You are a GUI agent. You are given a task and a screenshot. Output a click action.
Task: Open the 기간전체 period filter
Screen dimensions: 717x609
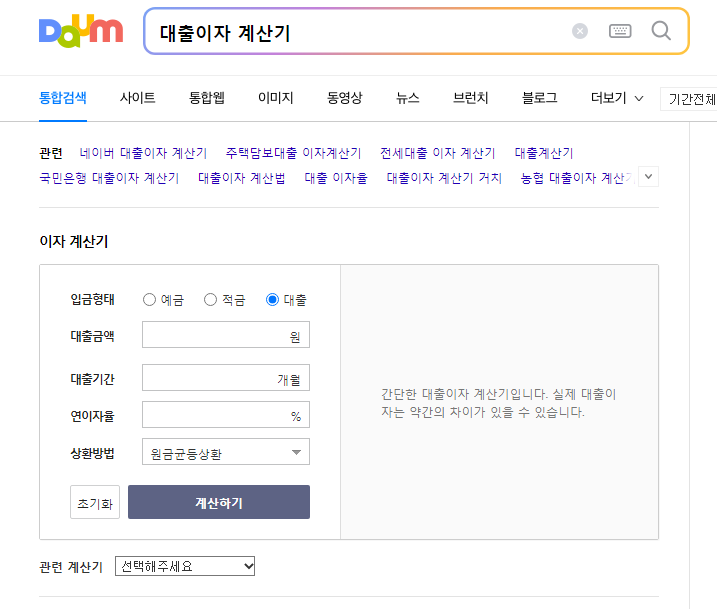(x=690, y=99)
